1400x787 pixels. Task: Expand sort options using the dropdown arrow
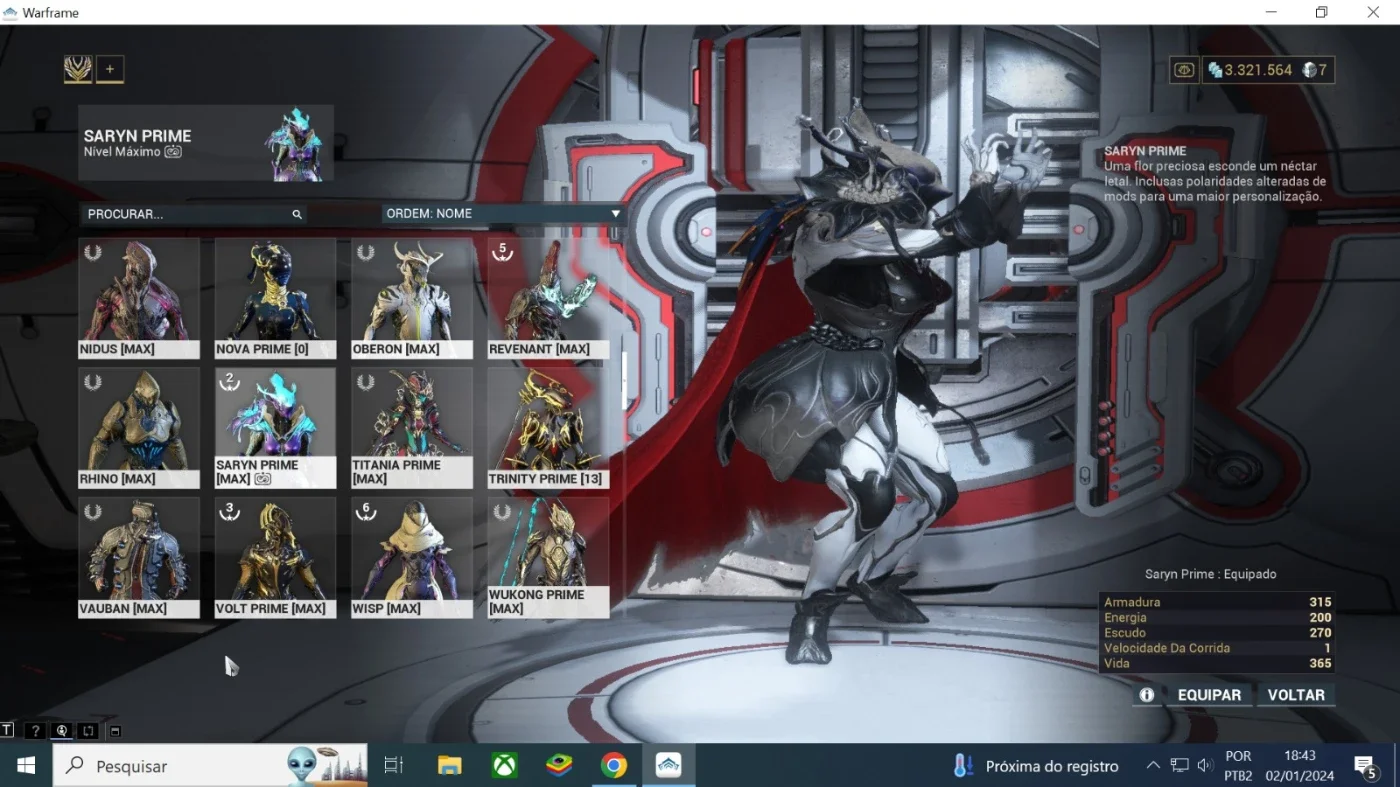(x=615, y=214)
